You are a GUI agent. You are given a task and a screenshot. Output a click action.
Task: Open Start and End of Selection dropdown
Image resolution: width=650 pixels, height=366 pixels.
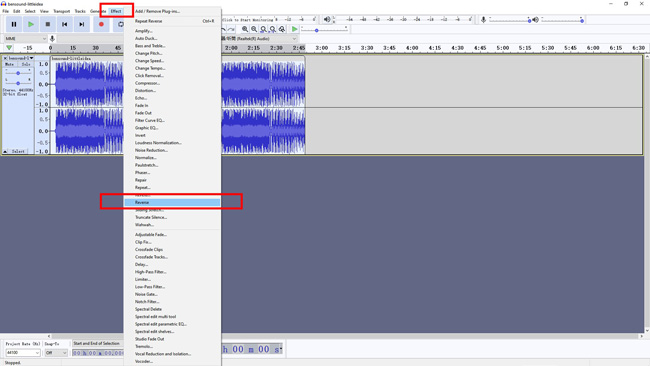point(98,343)
